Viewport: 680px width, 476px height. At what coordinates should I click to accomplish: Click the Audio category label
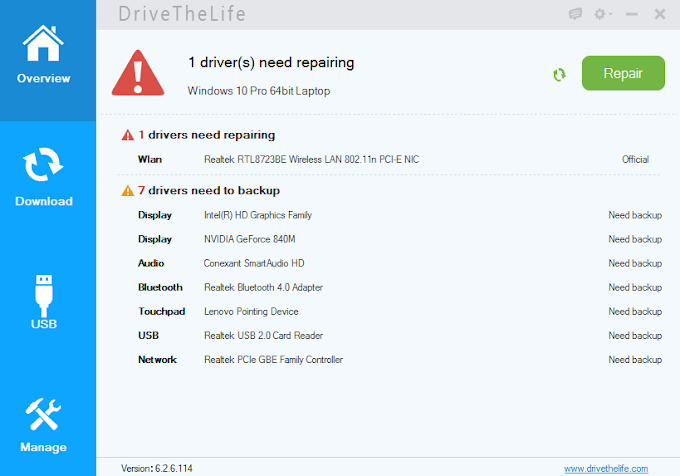(151, 263)
